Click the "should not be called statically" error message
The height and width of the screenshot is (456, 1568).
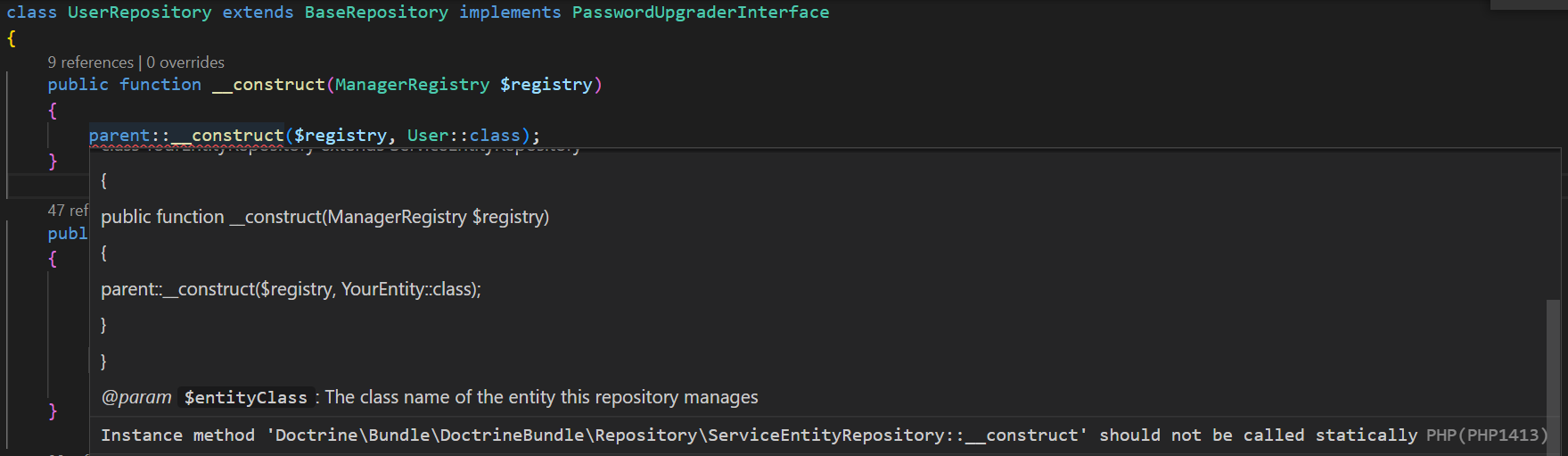pyautogui.click(x=1257, y=435)
